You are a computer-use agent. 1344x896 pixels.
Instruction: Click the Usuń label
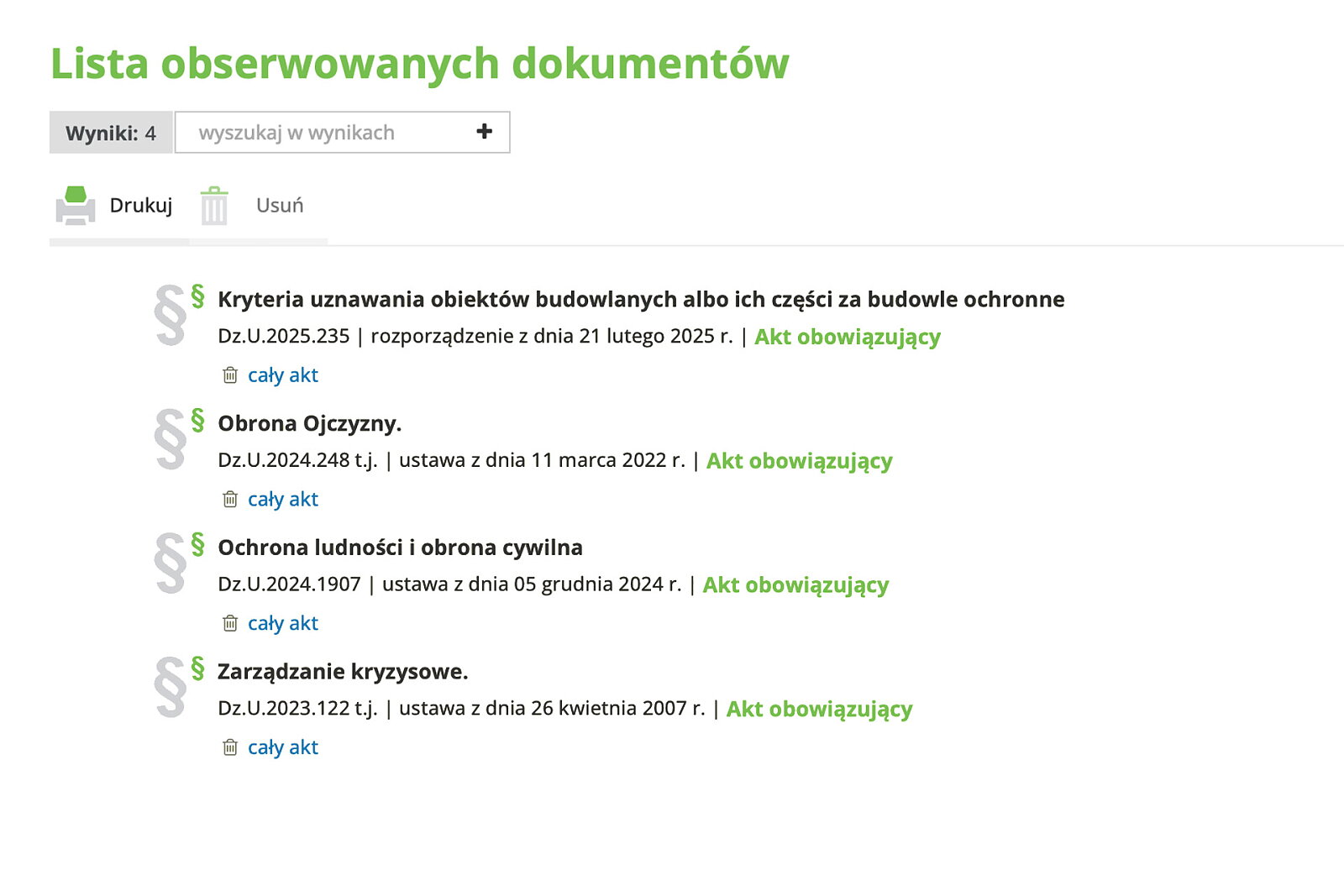click(280, 206)
